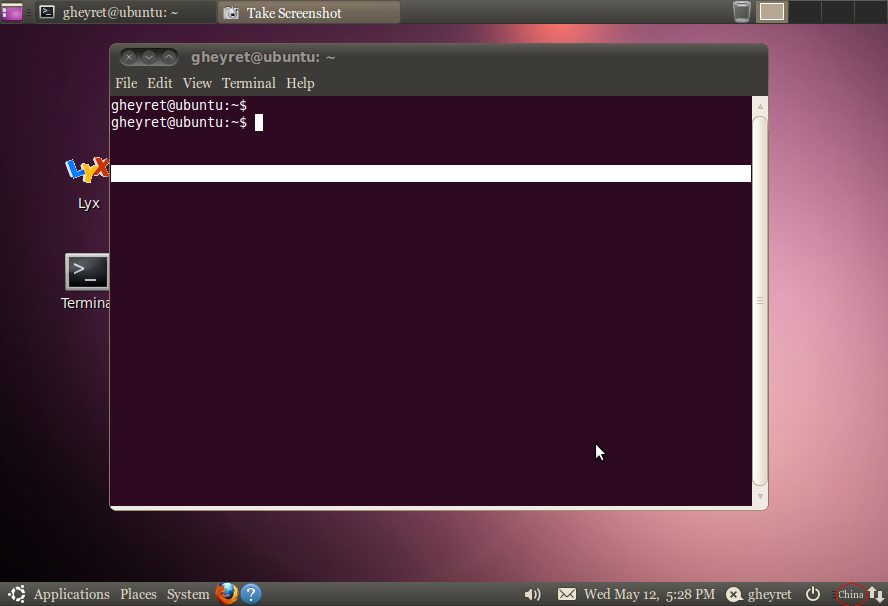Click the date and time clock

[x=649, y=594]
